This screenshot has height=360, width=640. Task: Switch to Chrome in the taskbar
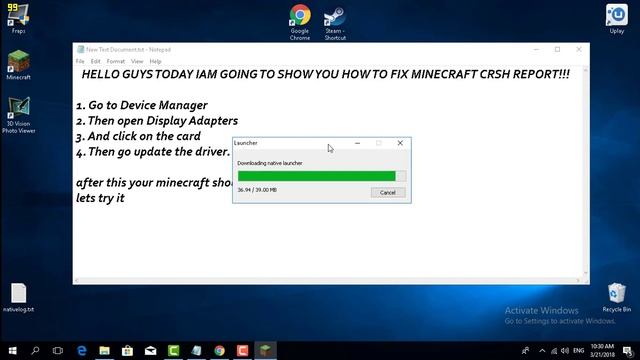coord(220,351)
